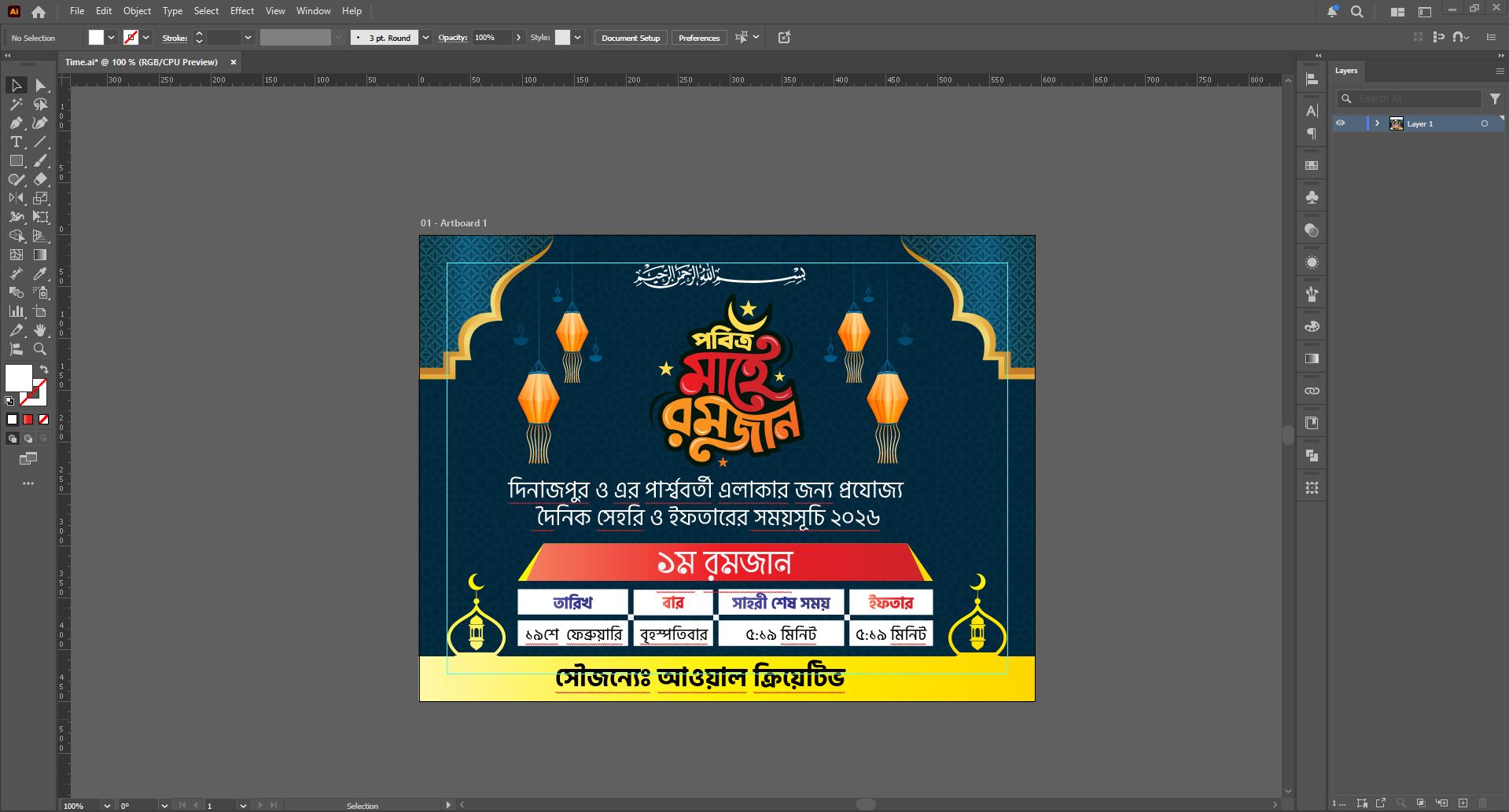
Task: Select the Gradient tool
Action: (41, 255)
